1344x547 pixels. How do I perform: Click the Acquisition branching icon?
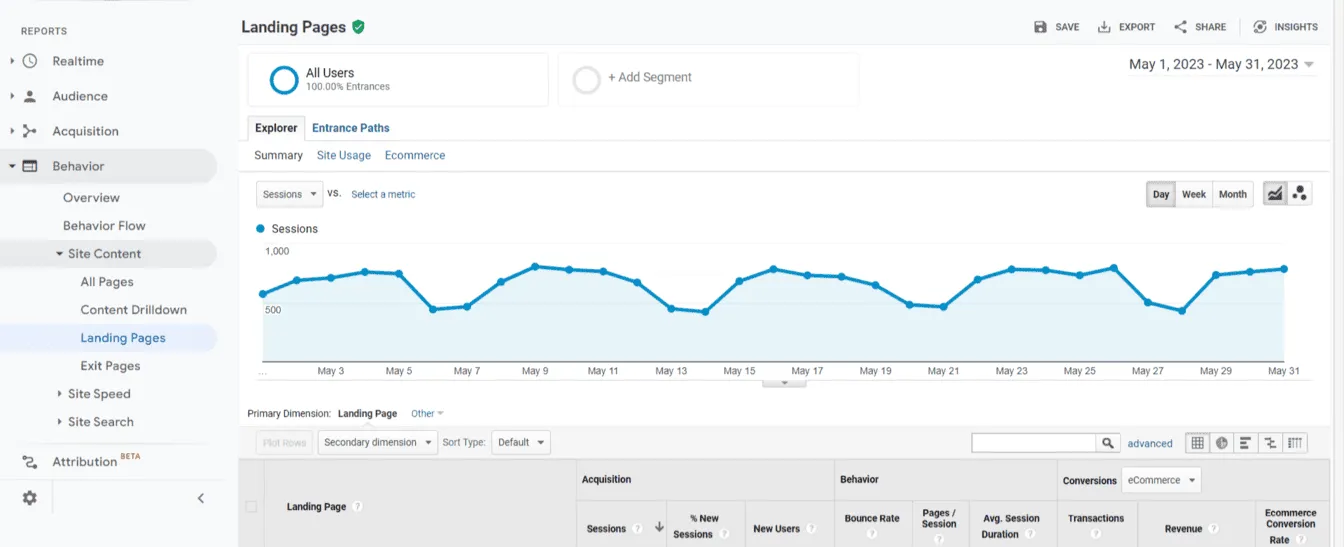(30, 131)
